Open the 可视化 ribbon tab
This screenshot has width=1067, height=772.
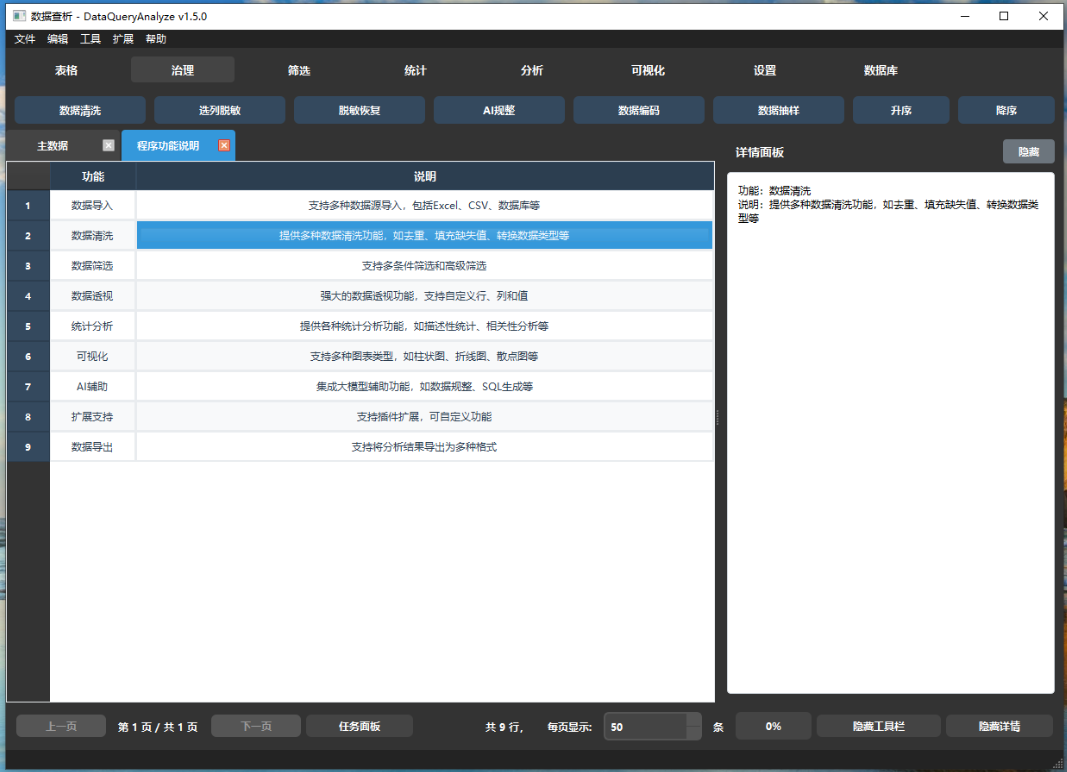tap(648, 70)
